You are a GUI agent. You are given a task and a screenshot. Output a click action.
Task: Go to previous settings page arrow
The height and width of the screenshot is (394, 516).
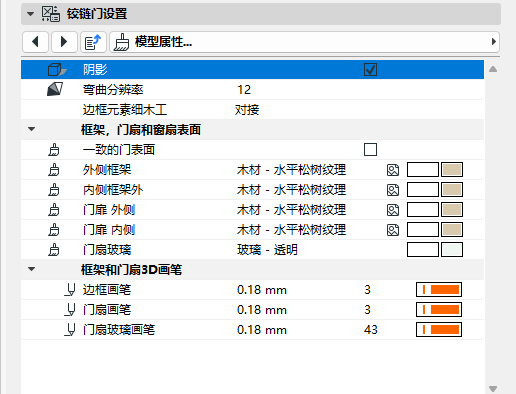tap(35, 42)
